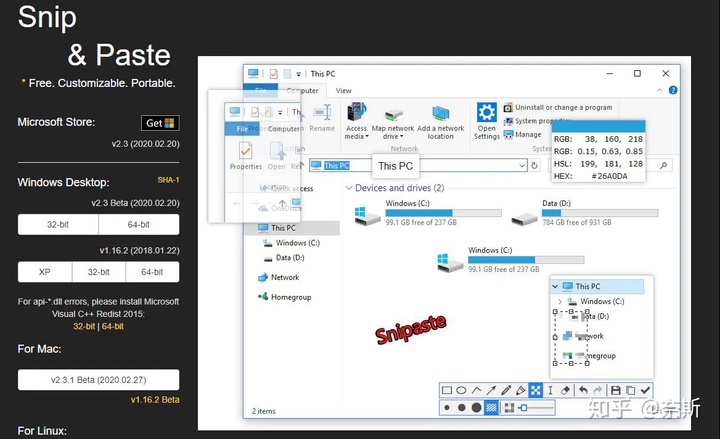
Task: Open the v1.16.2 Beta Mac link
Action: 155,400
